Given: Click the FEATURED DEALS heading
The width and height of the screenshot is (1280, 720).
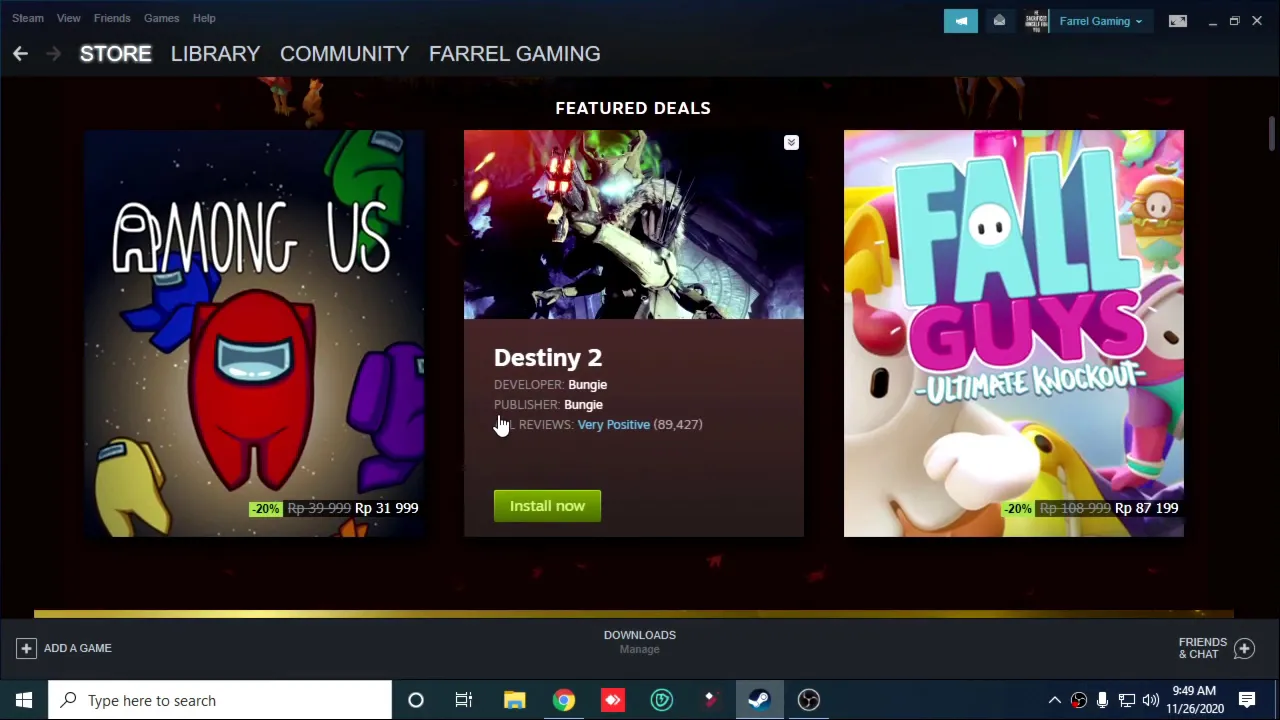Looking at the screenshot, I should [633, 108].
